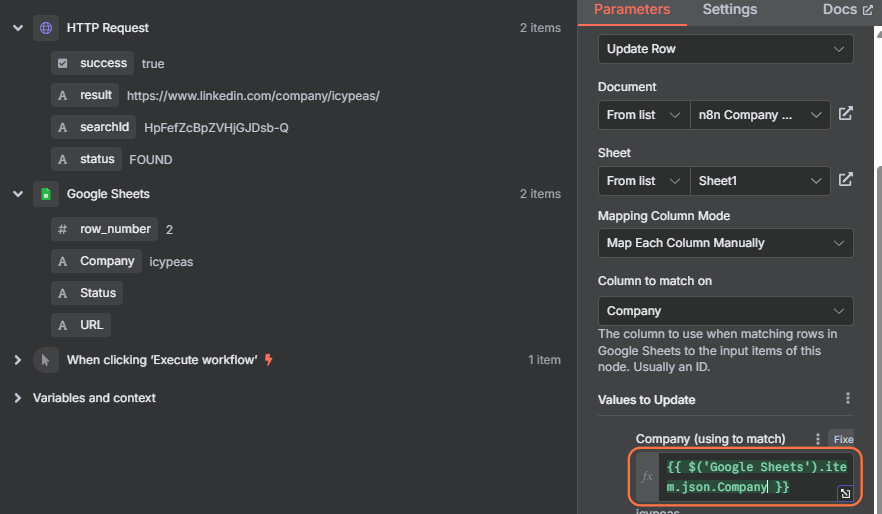The height and width of the screenshot is (514, 882).
Task: Click the FOUND status value
Action: 151,160
